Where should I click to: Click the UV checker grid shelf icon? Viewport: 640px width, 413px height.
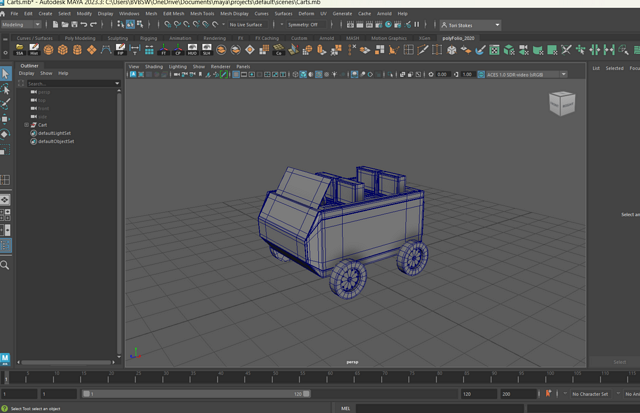pos(494,50)
